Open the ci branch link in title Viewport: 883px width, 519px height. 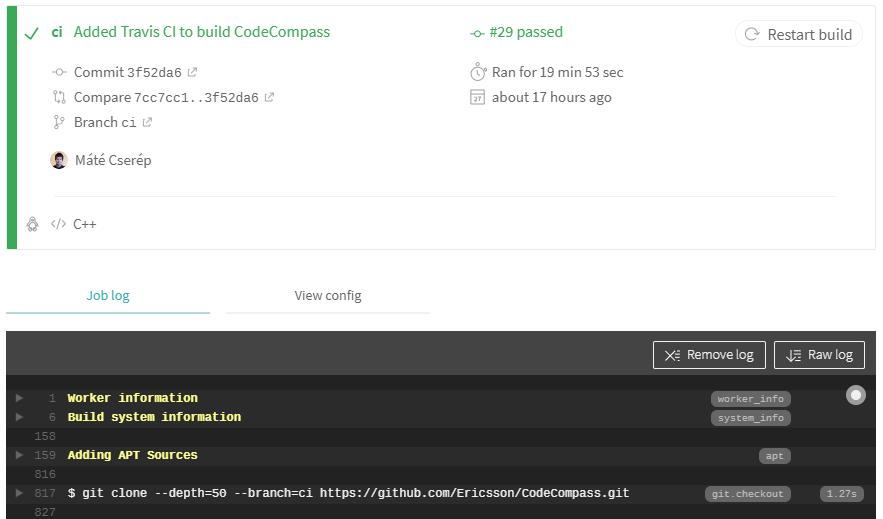pyautogui.click(x=57, y=32)
